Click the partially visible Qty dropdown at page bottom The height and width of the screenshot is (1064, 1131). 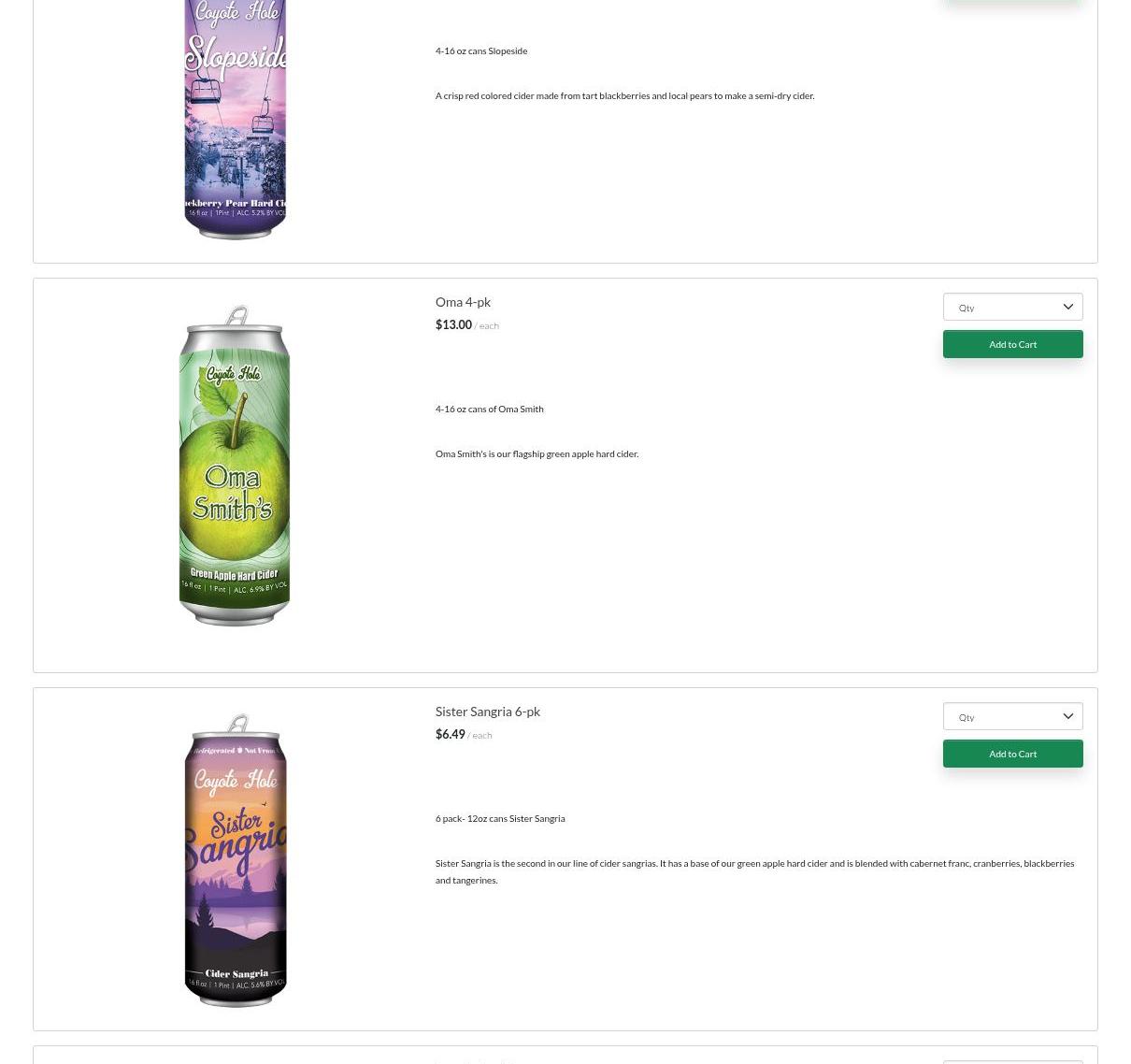click(1012, 1061)
